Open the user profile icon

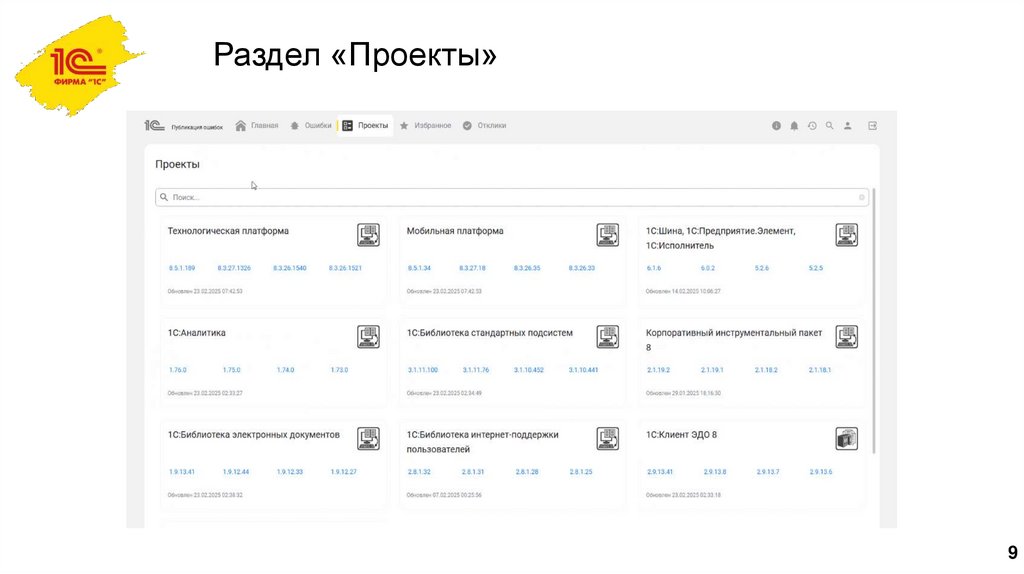(848, 125)
